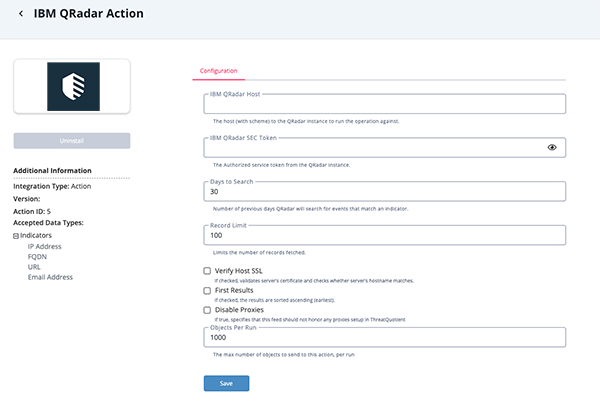
Task: Select the FQDN data type
Action: [x=37, y=257]
